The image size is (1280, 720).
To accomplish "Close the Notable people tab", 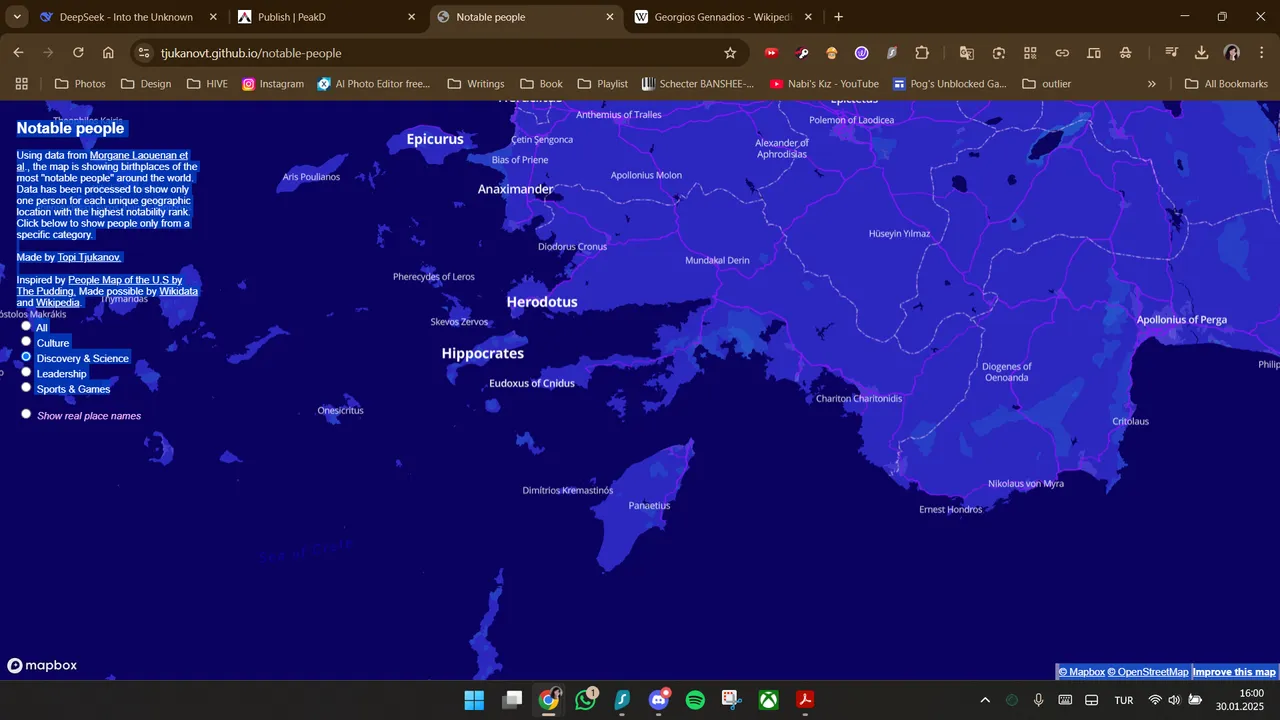I will click(x=610, y=17).
